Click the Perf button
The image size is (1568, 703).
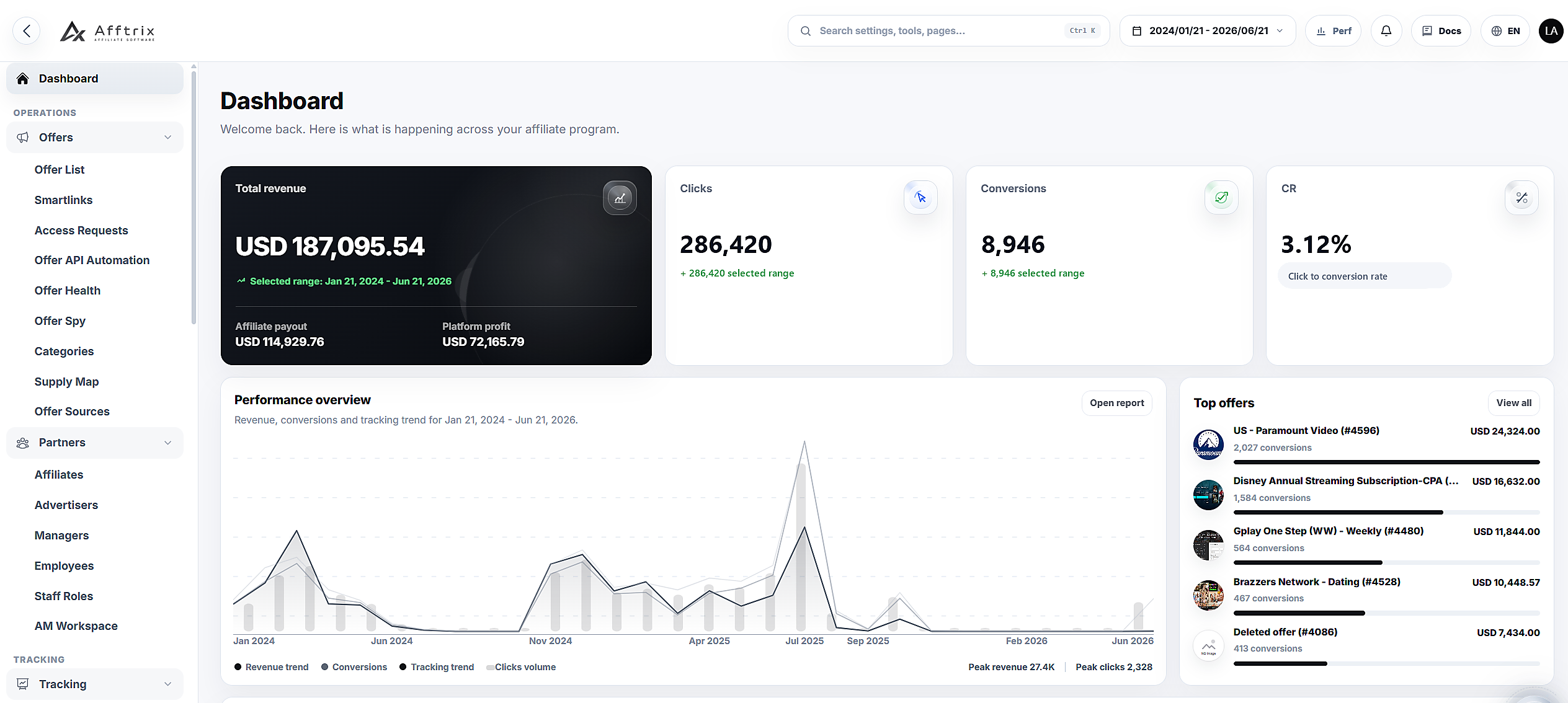(x=1333, y=31)
